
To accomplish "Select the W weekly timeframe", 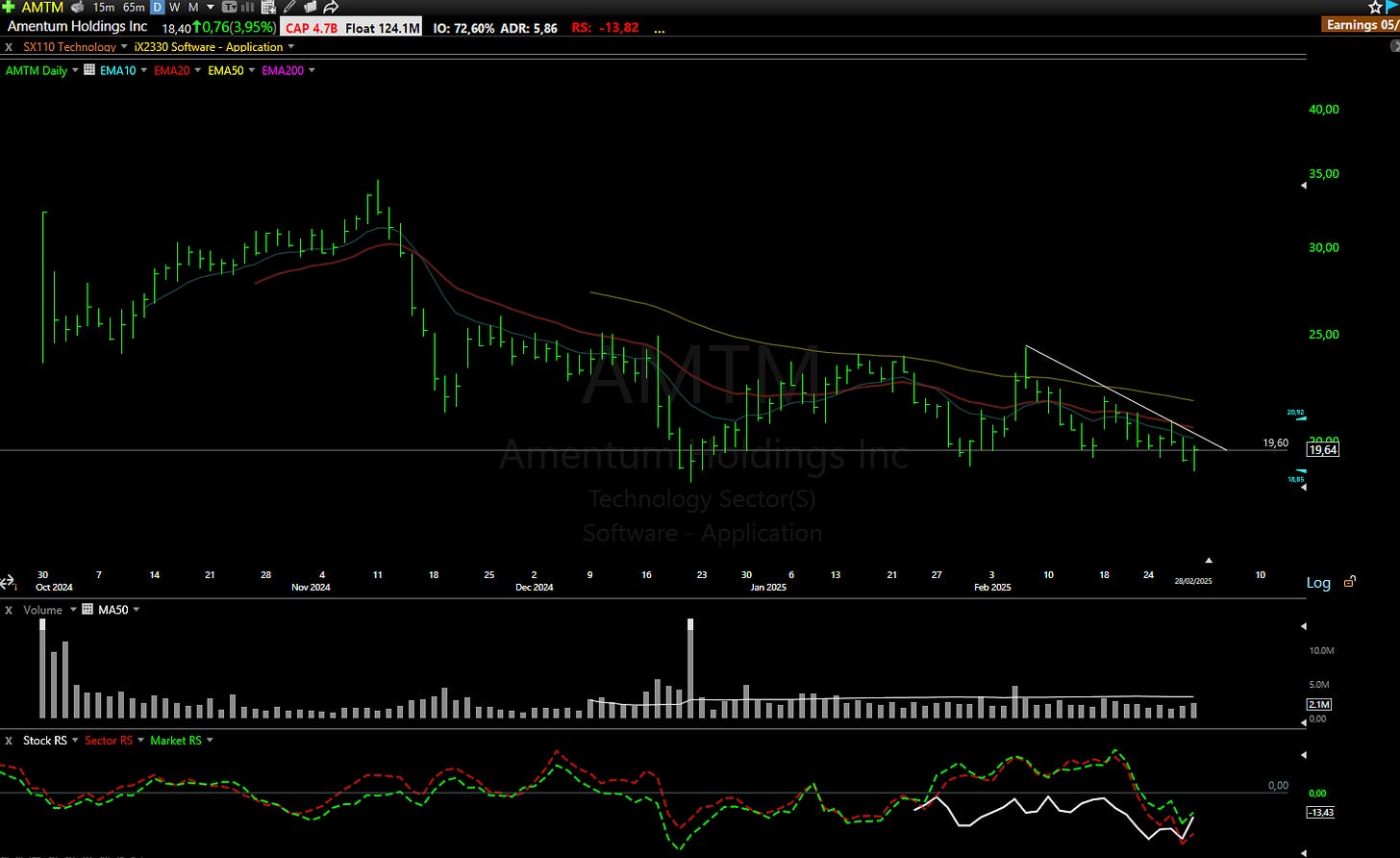I will pyautogui.click(x=174, y=8).
